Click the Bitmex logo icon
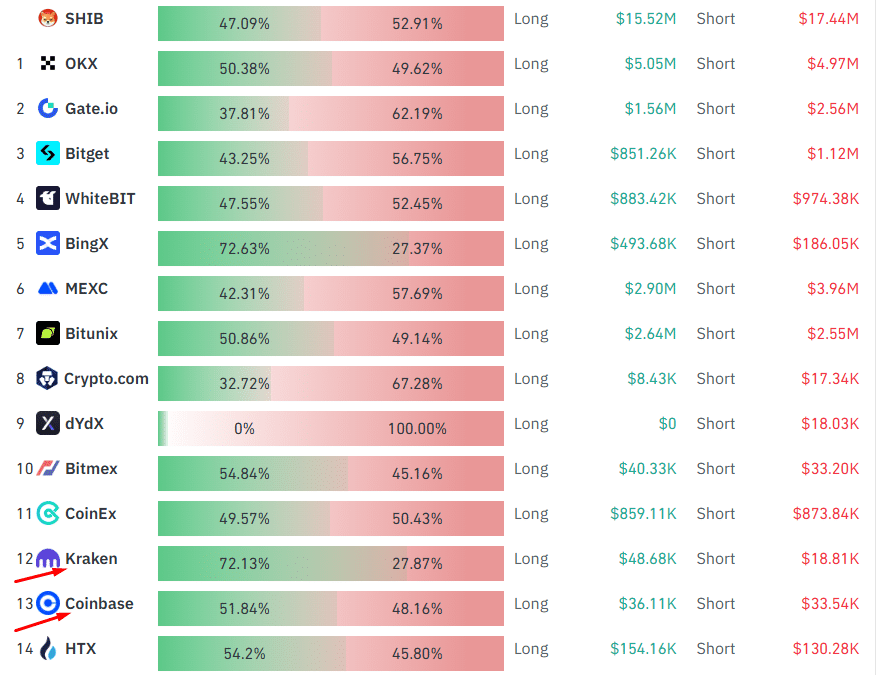The height and width of the screenshot is (675, 876). pyautogui.click(x=48, y=468)
